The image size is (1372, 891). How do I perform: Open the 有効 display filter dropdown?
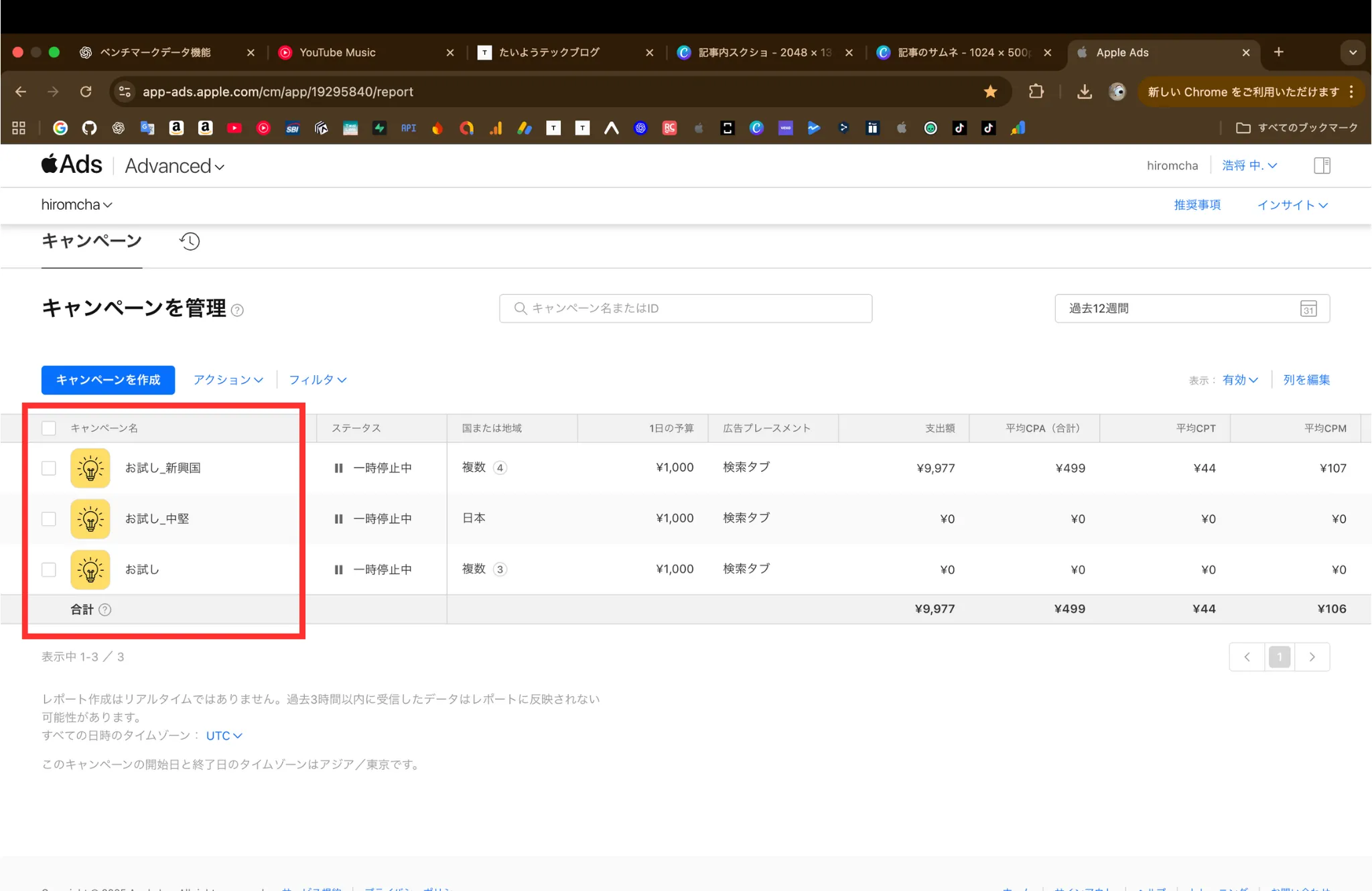click(1239, 379)
